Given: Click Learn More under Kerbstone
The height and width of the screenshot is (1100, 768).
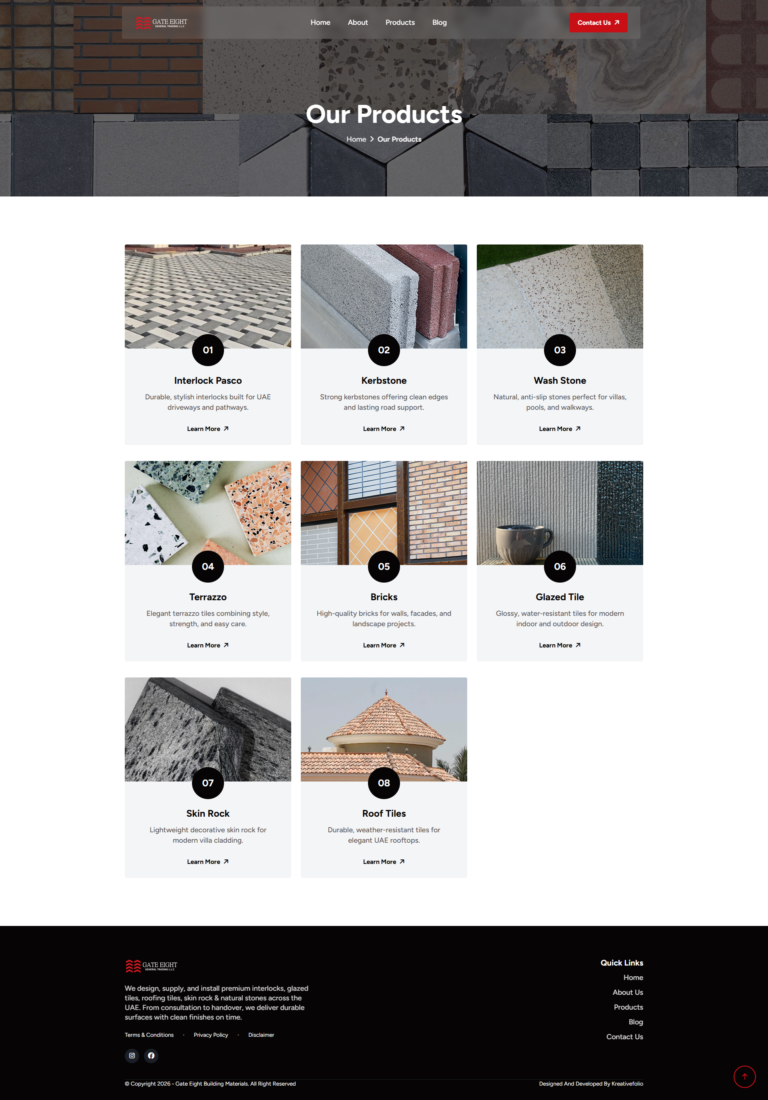Looking at the screenshot, I should [x=384, y=429].
